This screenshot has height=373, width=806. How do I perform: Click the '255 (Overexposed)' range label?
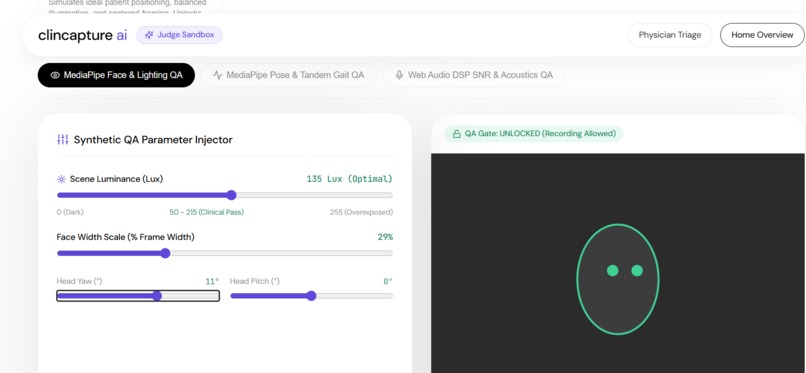click(361, 212)
